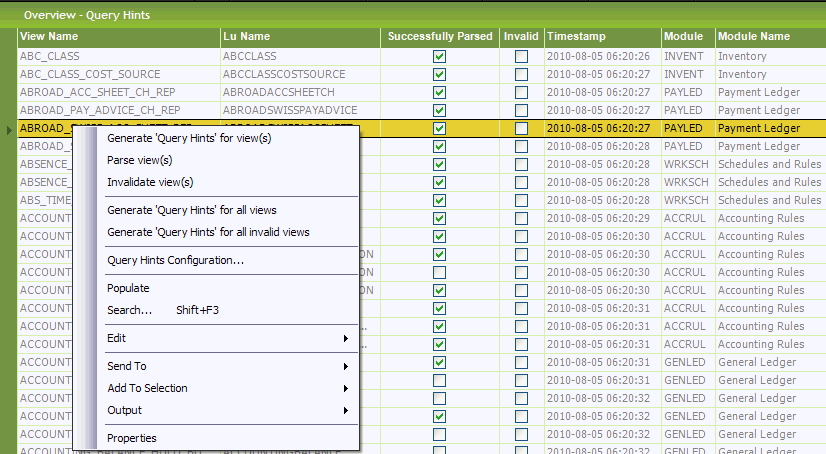Check Invalid box for ABROAD_ACC_SHEET_CH_REP row
This screenshot has width=826, height=454.
pyautogui.click(x=521, y=93)
